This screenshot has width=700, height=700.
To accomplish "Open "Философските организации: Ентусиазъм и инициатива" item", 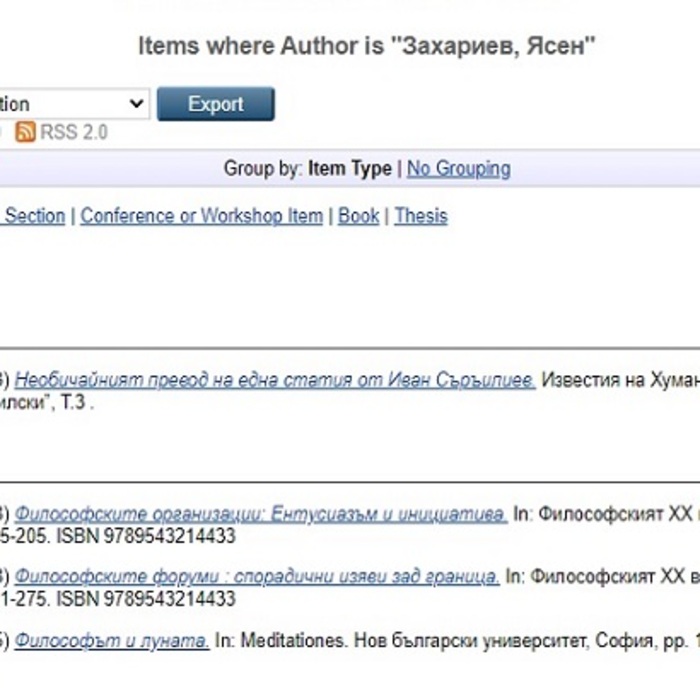I will point(261,515).
